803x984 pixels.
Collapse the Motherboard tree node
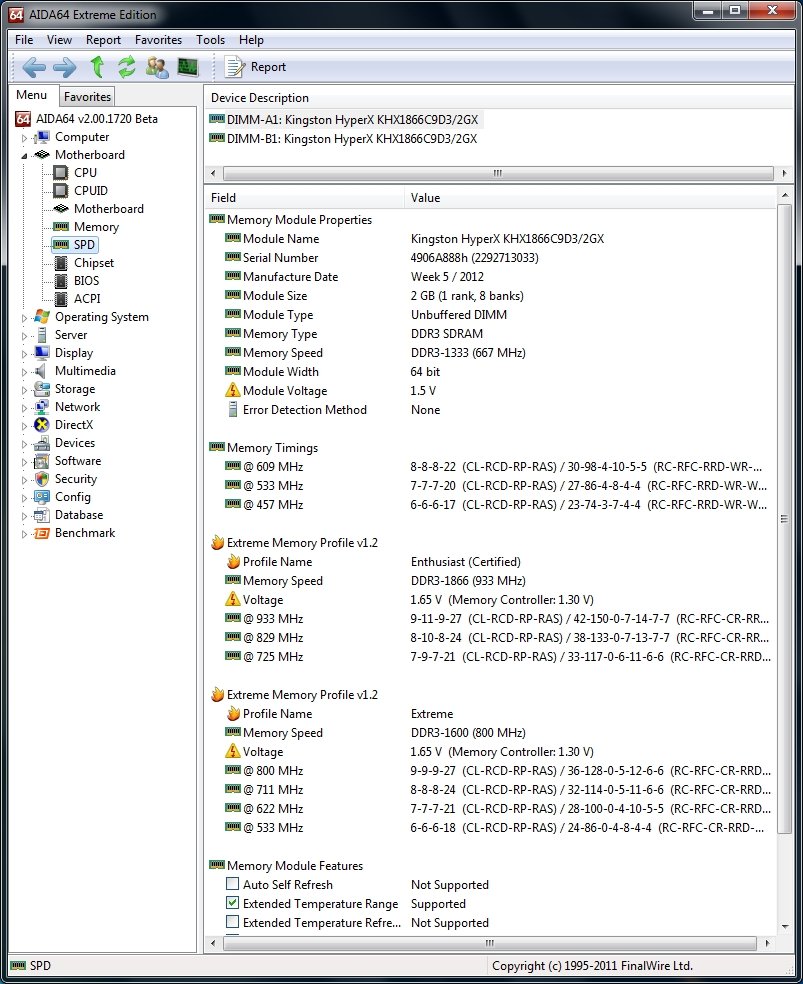pyautogui.click(x=24, y=155)
